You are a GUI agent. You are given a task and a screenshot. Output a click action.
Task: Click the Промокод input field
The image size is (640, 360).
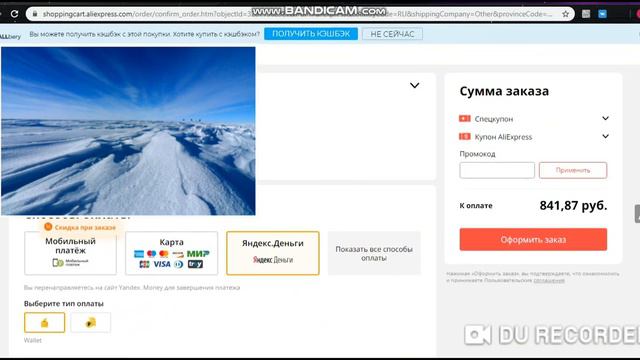(x=497, y=170)
